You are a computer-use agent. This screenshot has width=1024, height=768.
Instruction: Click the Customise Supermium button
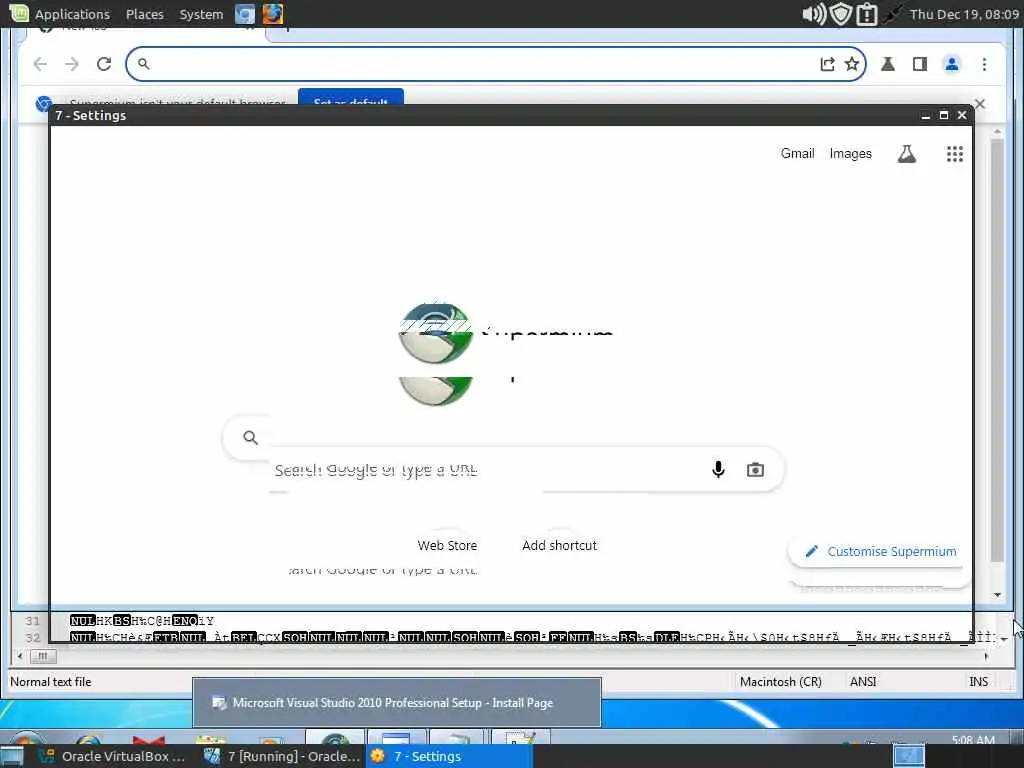[880, 552]
